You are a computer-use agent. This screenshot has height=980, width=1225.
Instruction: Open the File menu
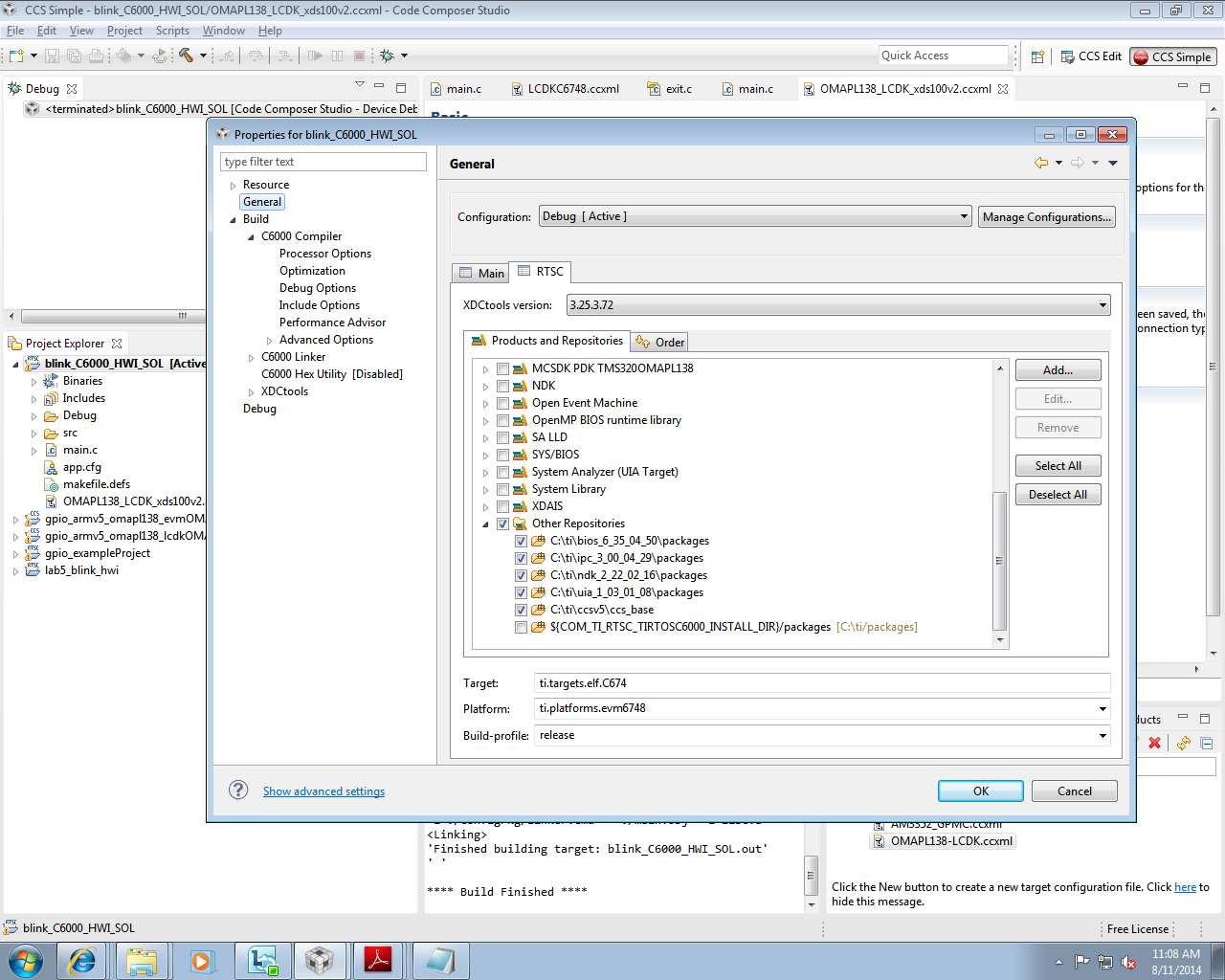click(15, 31)
